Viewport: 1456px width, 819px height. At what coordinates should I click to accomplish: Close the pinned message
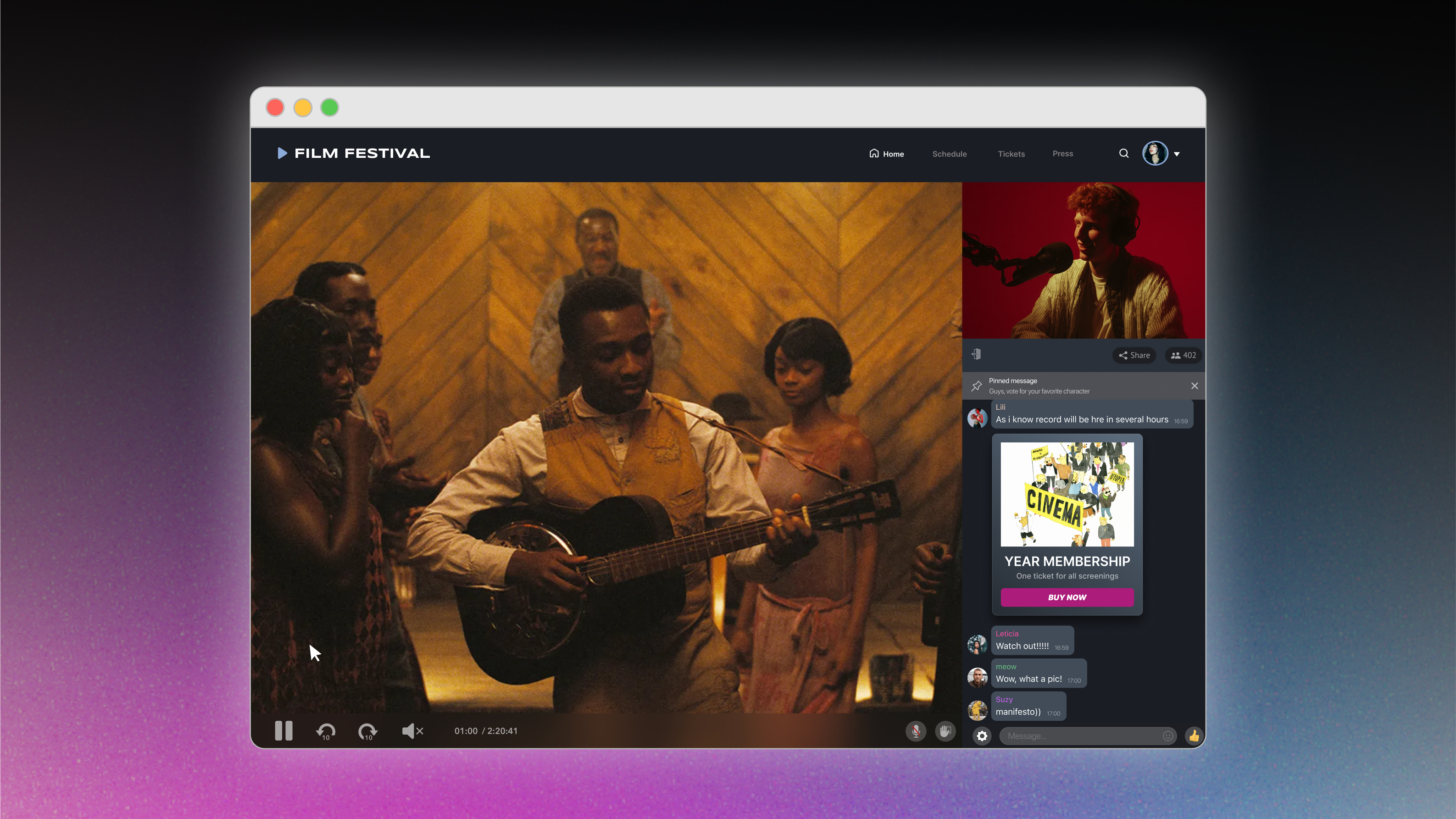(1195, 385)
